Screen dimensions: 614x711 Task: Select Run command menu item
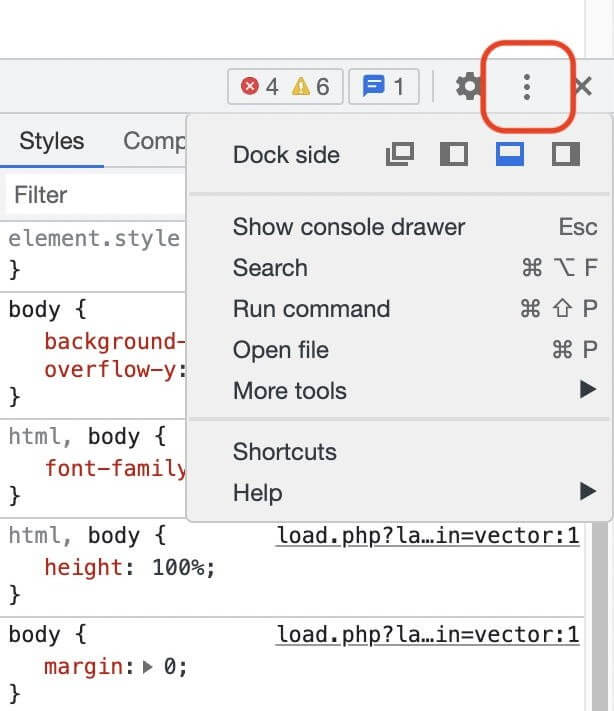[x=399, y=309]
